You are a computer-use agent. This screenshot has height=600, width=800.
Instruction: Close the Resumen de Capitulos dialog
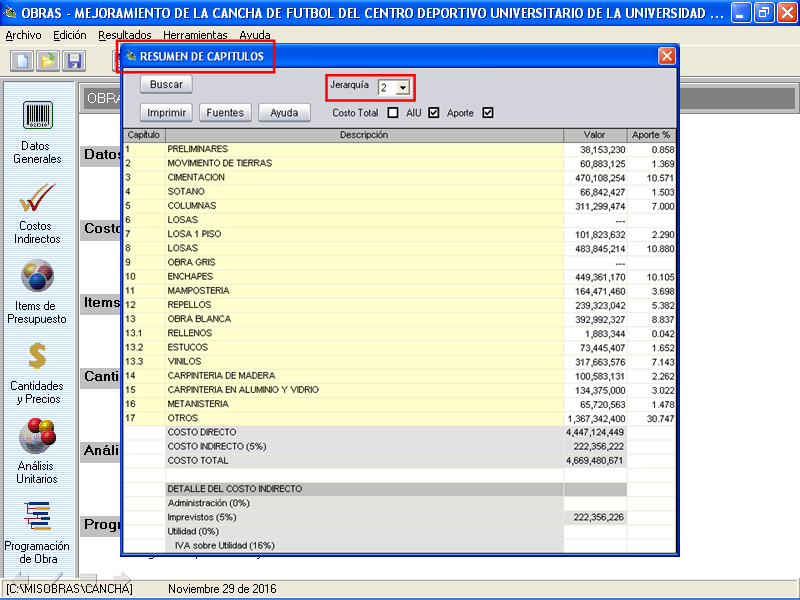pyautogui.click(x=666, y=57)
